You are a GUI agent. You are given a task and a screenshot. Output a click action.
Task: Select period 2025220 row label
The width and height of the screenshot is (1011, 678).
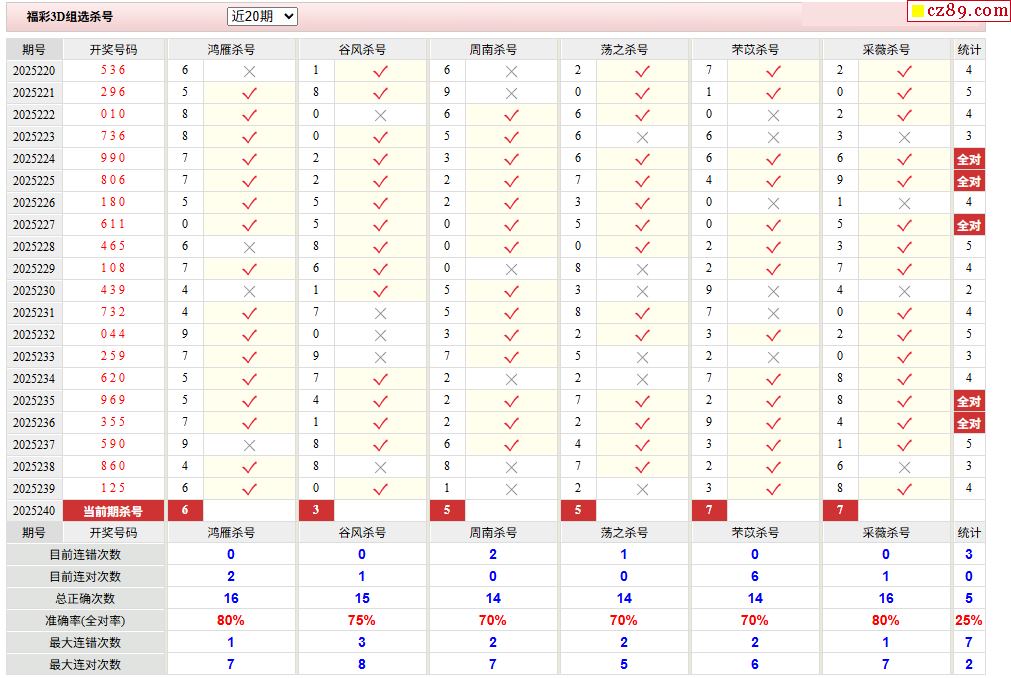(x=34, y=71)
